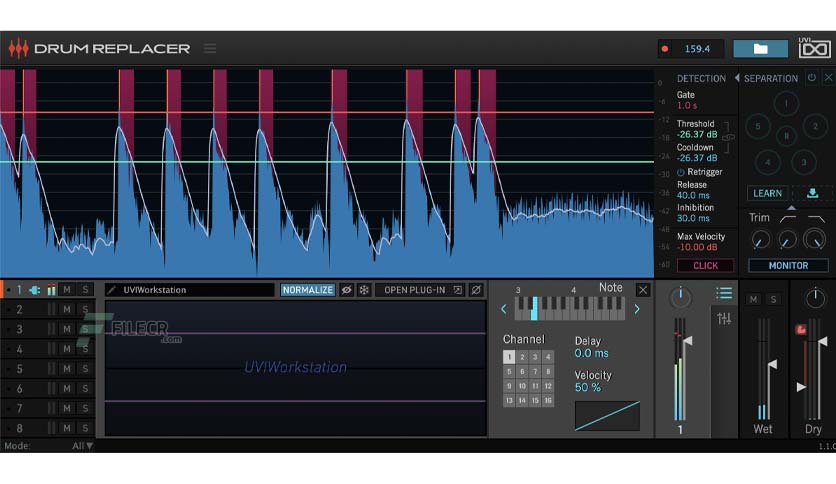Click the crossed-circle bypass icon
Image resolution: width=836 pixels, height=484 pixels.
tap(476, 290)
